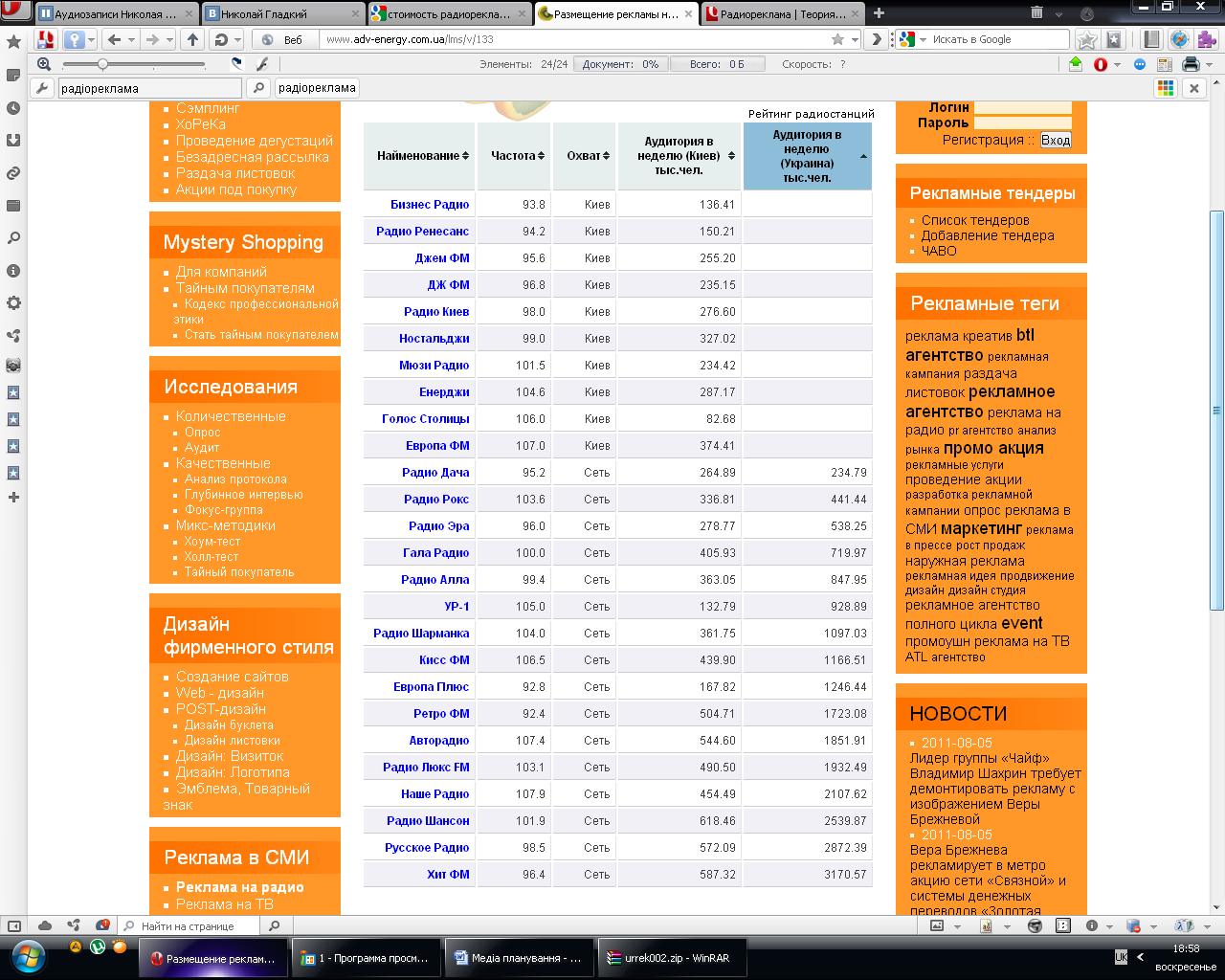Open red Opera icon dropdown in toolbar
The width and height of the screenshot is (1225, 980).
[x=1117, y=64]
